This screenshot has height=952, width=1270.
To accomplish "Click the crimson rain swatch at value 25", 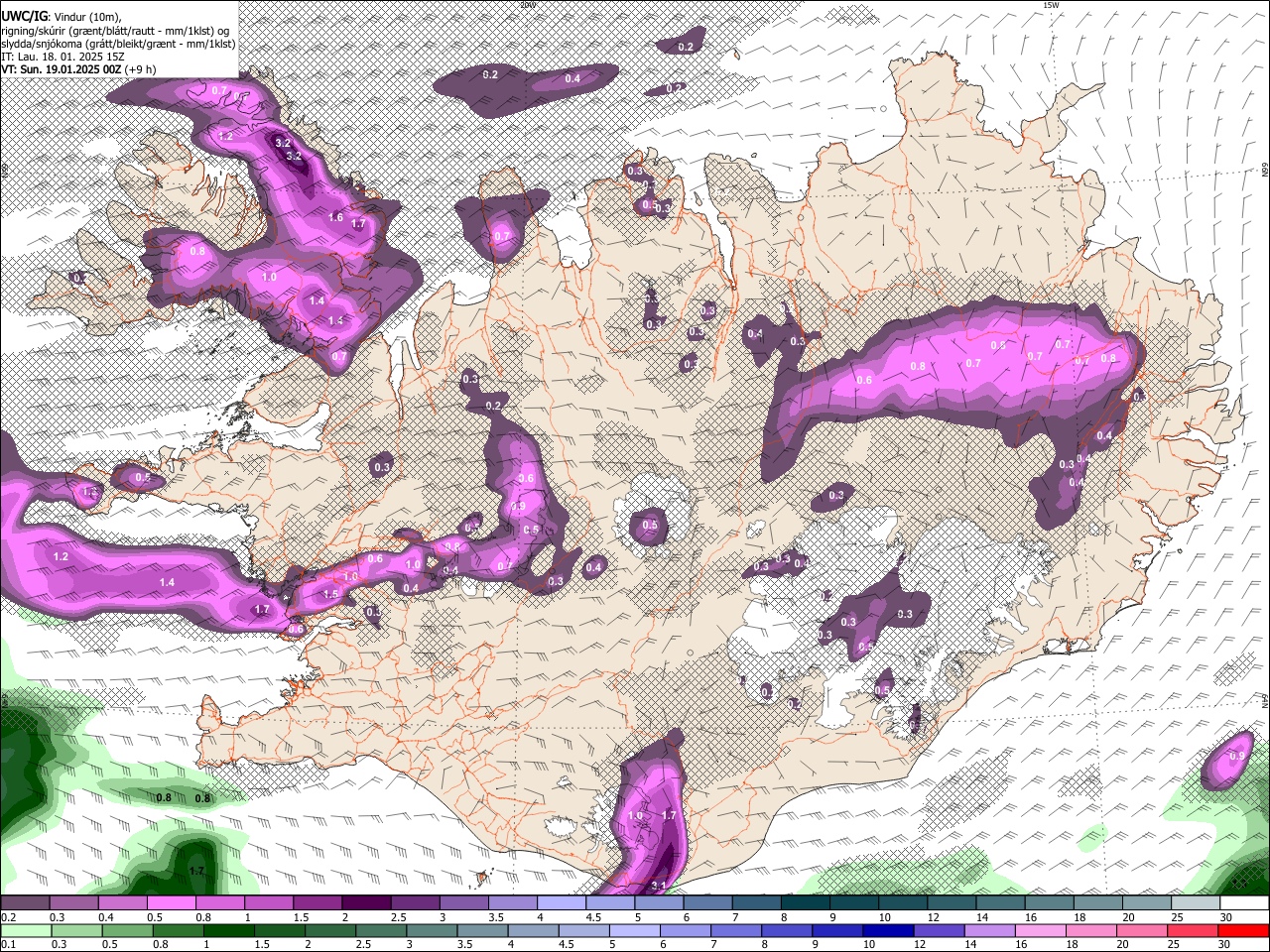I will coord(1195,930).
